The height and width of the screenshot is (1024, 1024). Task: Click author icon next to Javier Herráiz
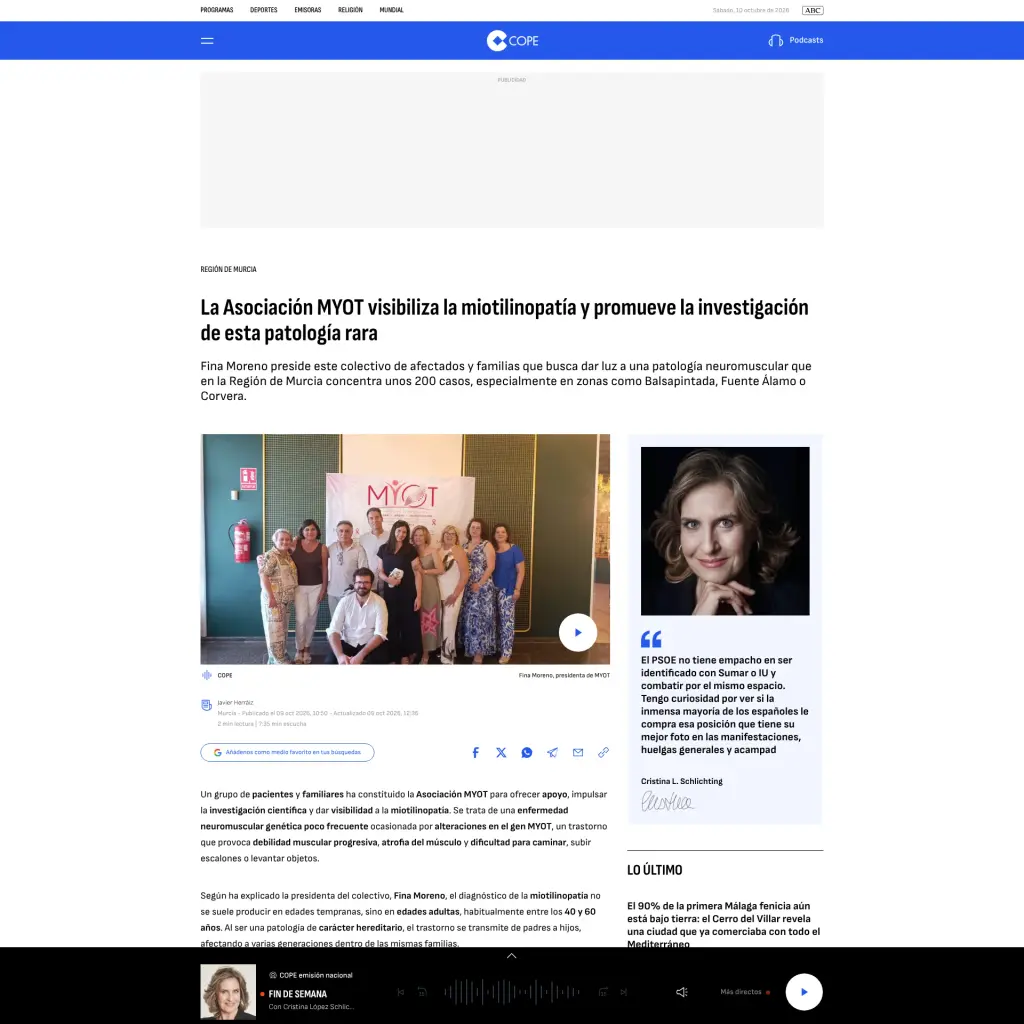click(x=206, y=705)
